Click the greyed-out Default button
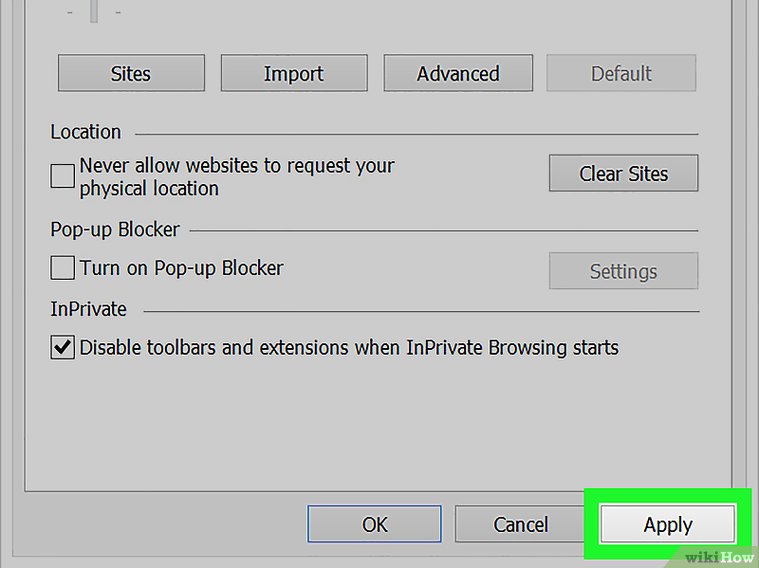Viewport: 759px width, 568px height. point(621,73)
